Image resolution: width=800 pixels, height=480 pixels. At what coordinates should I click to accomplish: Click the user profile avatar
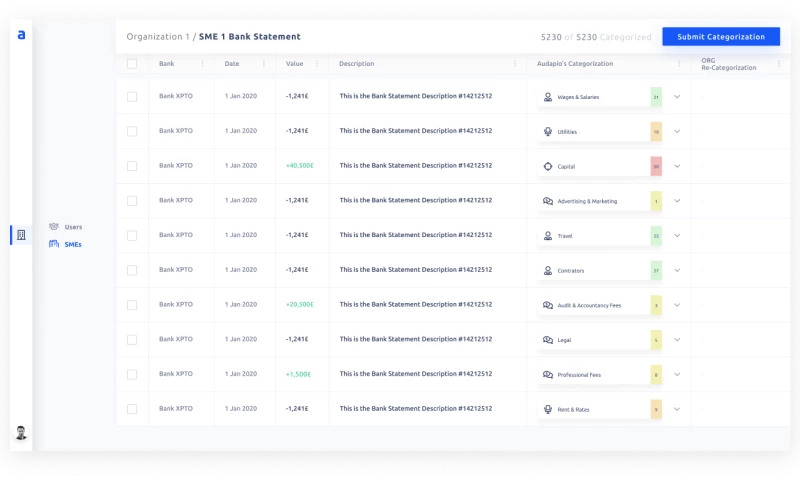pyautogui.click(x=21, y=433)
